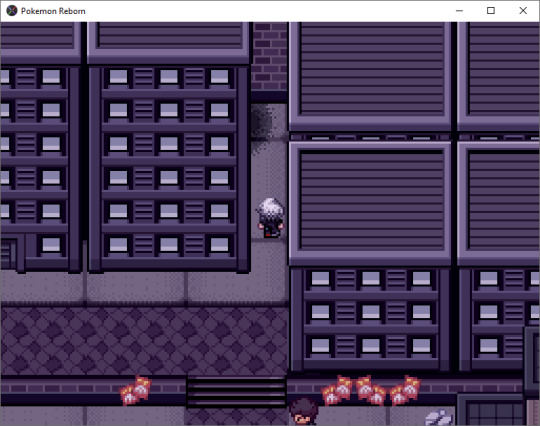The width and height of the screenshot is (540, 426).
Task: Click the brown-haired NPC at bottom edge
Action: (x=304, y=412)
